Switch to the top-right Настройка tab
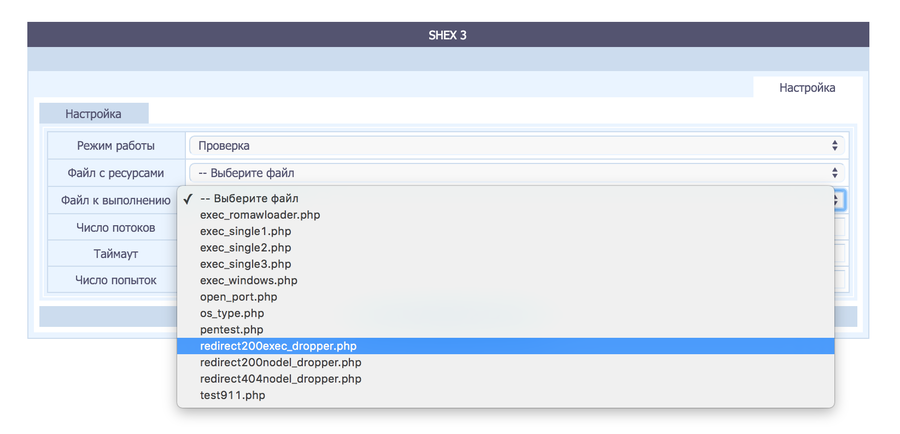This screenshot has height=434, width=900. point(807,88)
